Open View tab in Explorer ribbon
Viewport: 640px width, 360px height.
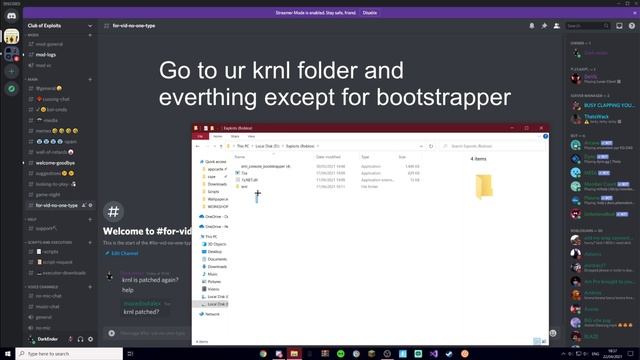point(251,136)
